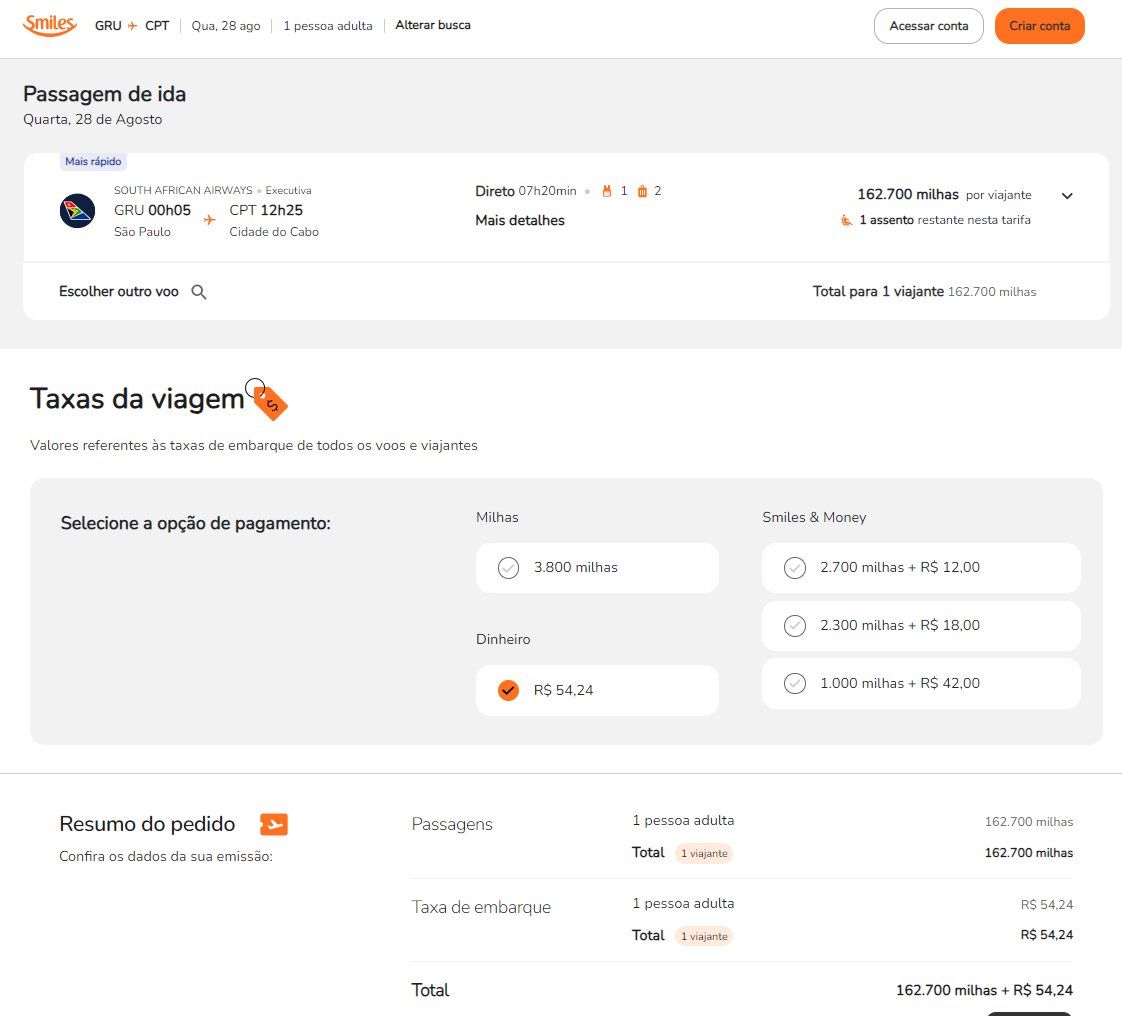Click the Smiles logo
Image resolution: width=1122 pixels, height=1016 pixels.
(50, 25)
